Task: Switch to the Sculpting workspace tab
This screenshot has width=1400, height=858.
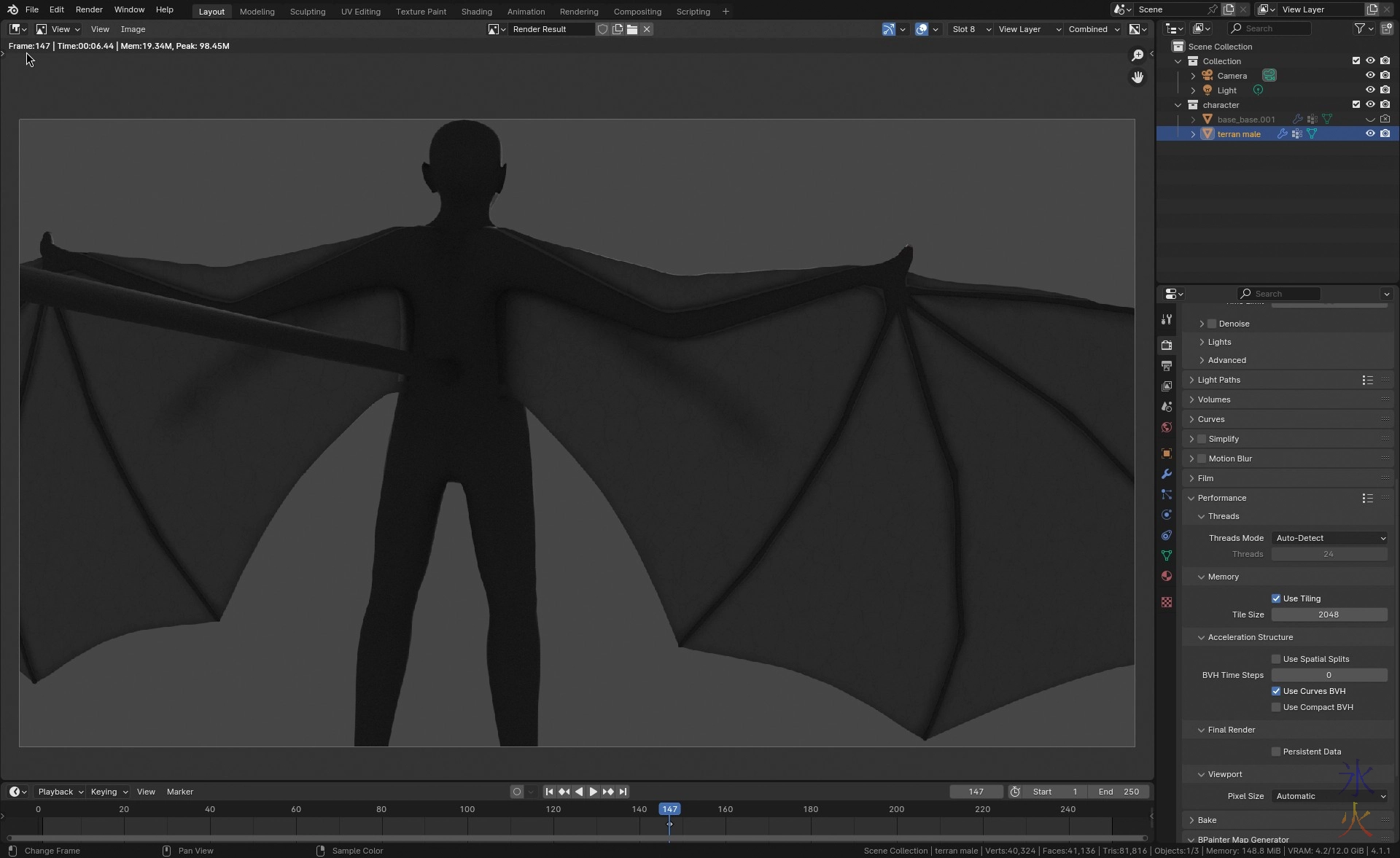Action: [307, 12]
